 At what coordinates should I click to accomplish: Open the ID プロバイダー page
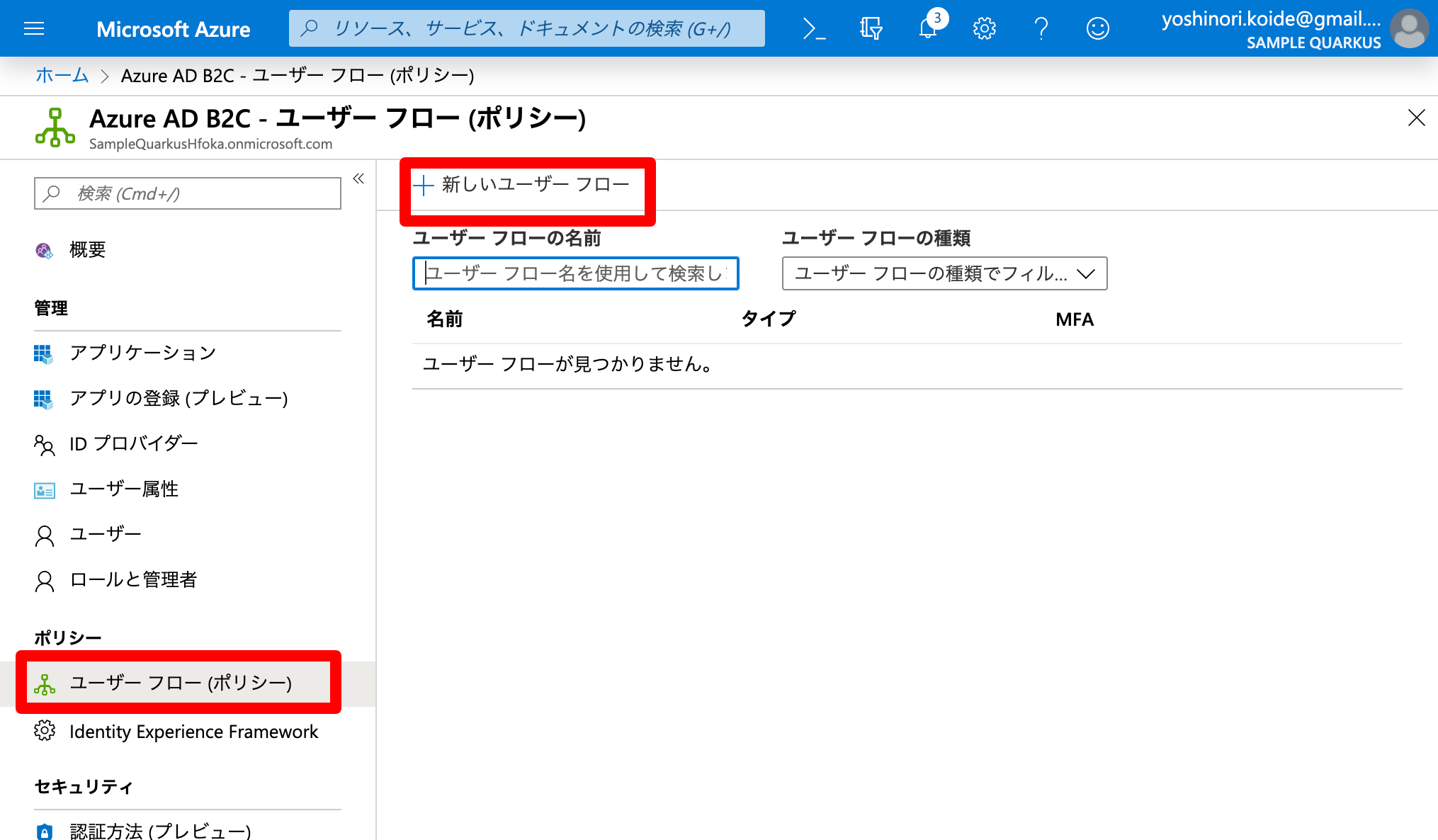point(132,443)
